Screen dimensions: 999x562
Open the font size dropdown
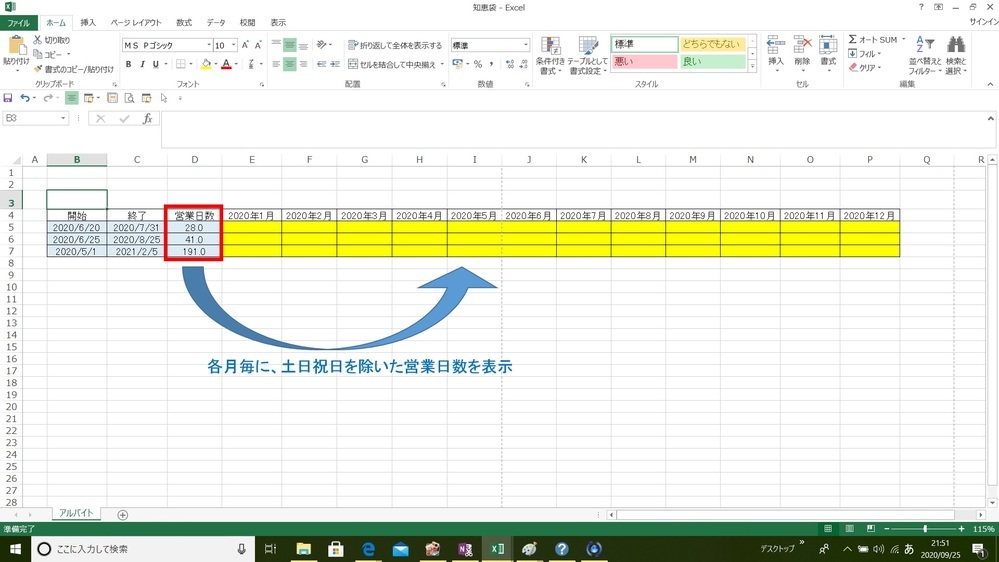[234, 45]
